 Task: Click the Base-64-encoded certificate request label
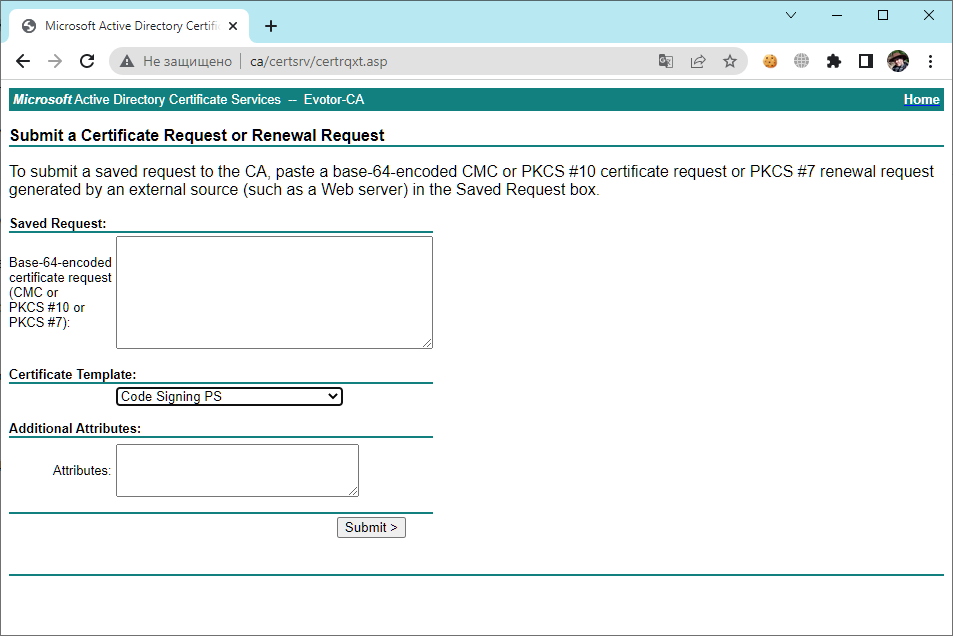tap(60, 292)
